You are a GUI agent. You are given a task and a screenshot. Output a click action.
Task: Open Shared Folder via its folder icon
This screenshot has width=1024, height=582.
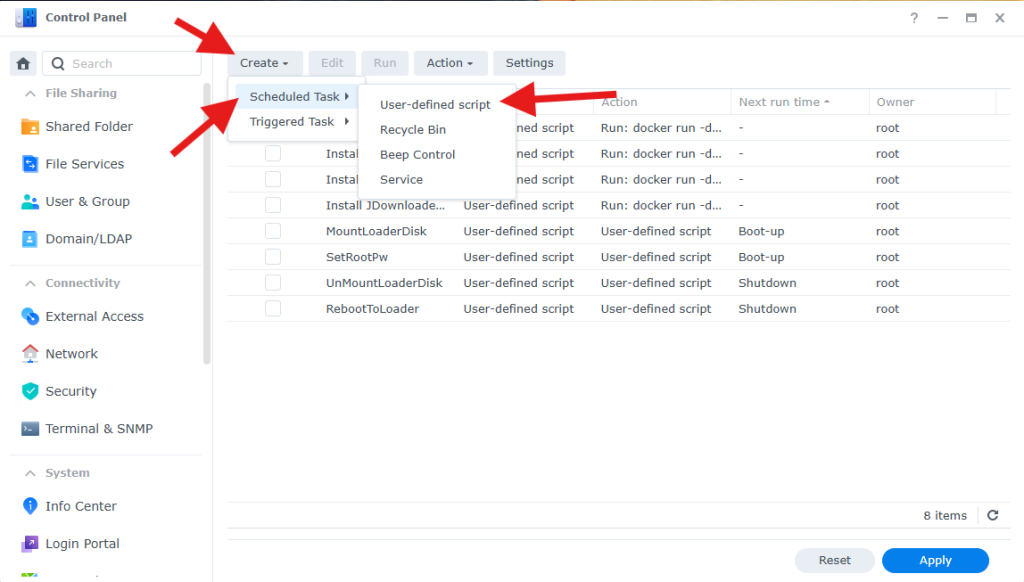click(x=30, y=126)
